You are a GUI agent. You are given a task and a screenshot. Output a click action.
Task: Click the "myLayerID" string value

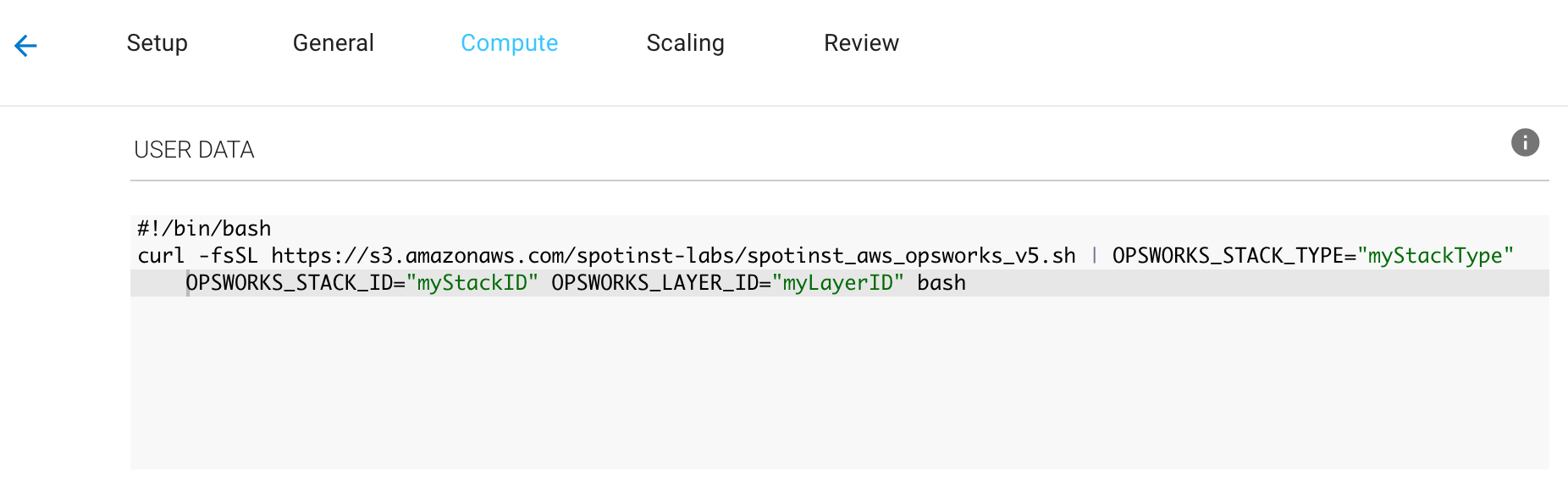(837, 283)
